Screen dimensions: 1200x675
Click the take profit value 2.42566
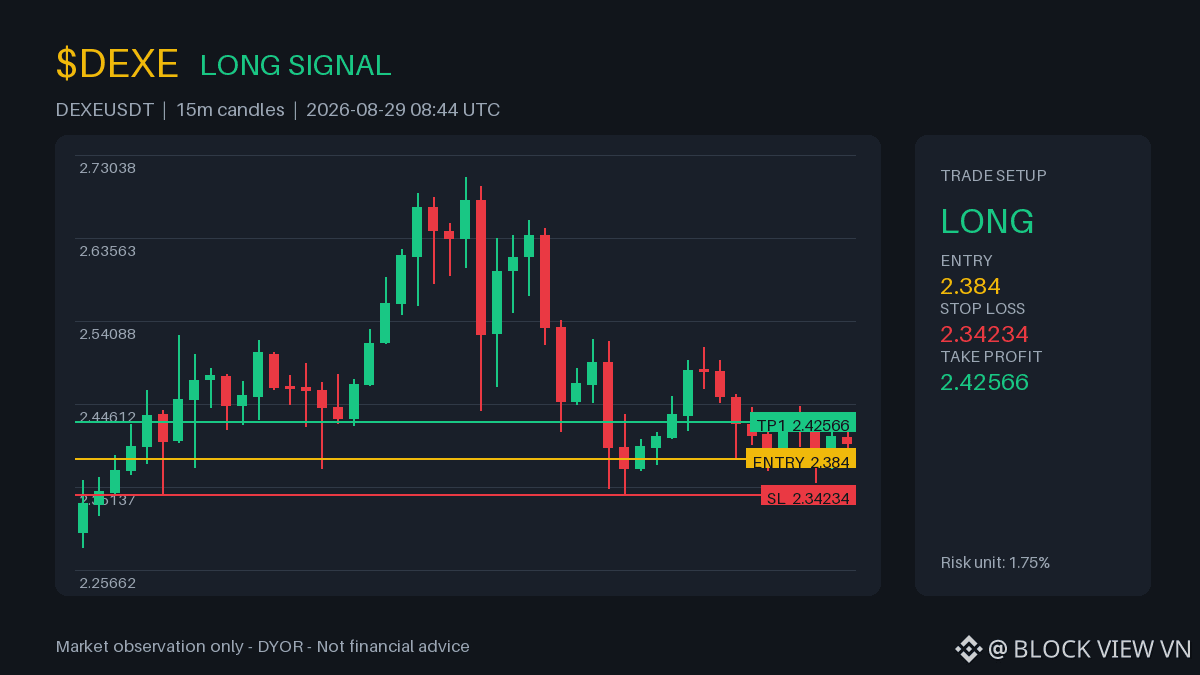coord(984,382)
